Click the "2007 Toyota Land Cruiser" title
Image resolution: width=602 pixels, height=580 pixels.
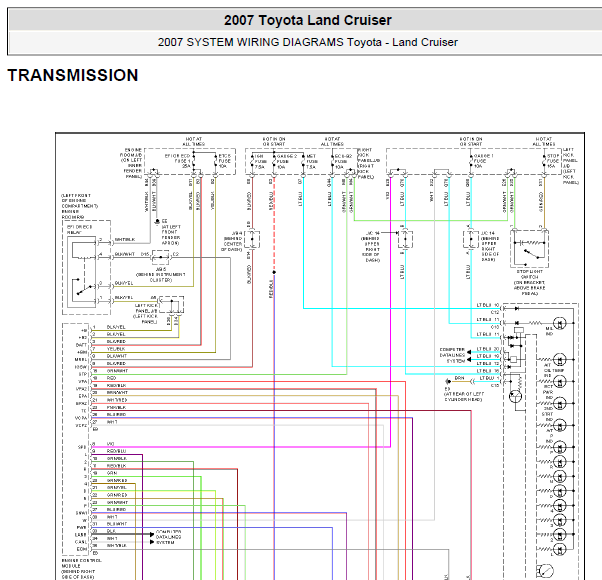(308, 20)
